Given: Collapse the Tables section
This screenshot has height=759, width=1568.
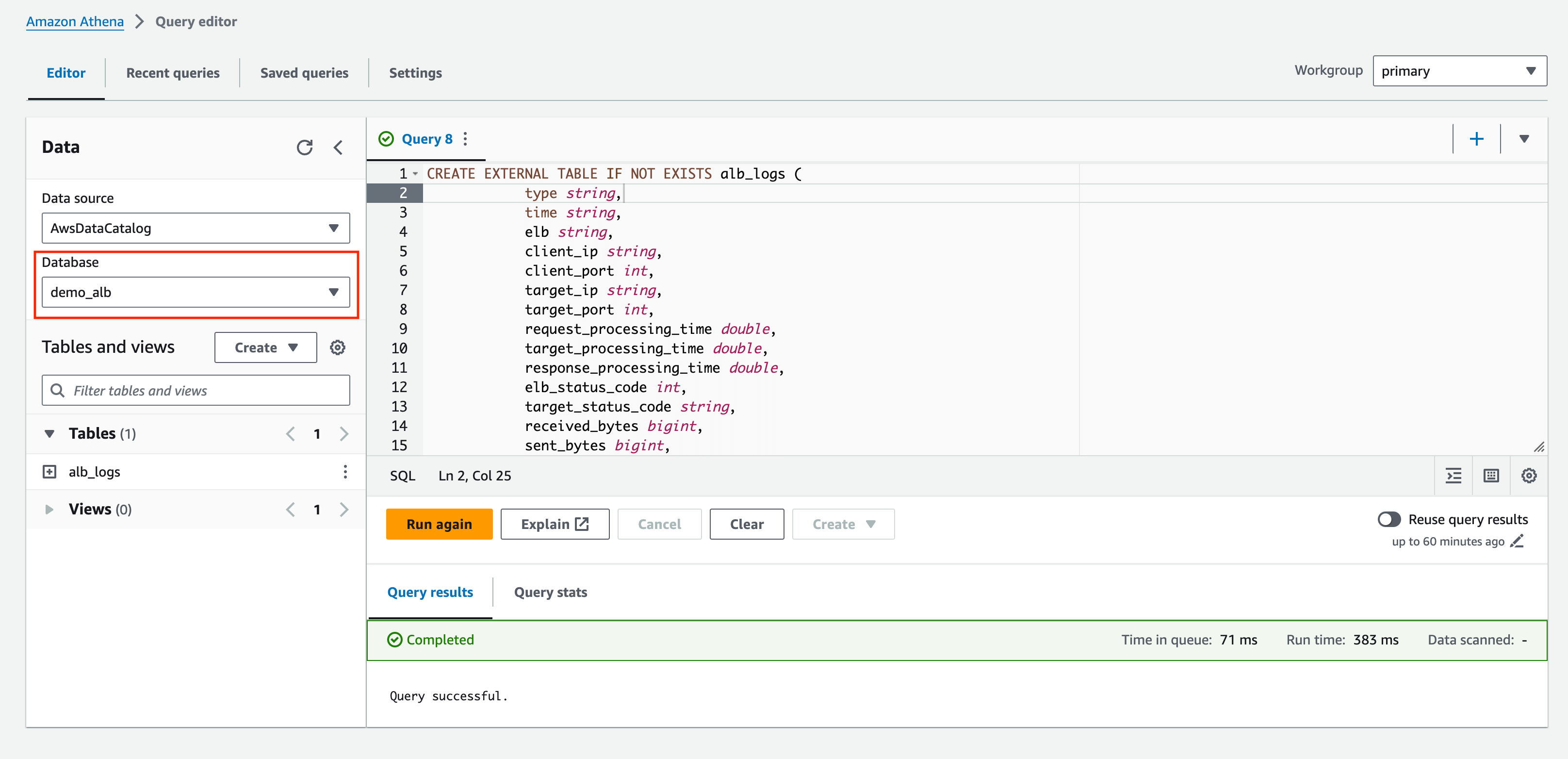Looking at the screenshot, I should 49,433.
